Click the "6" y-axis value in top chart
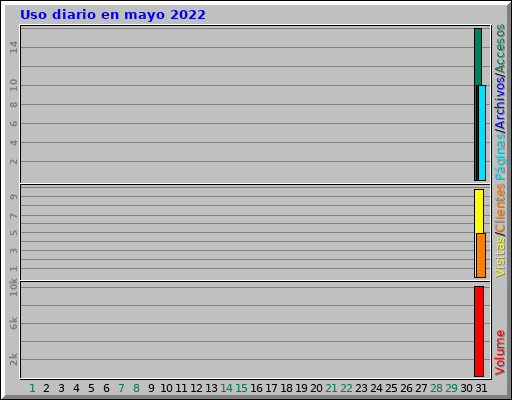512x400 pixels. (13, 124)
